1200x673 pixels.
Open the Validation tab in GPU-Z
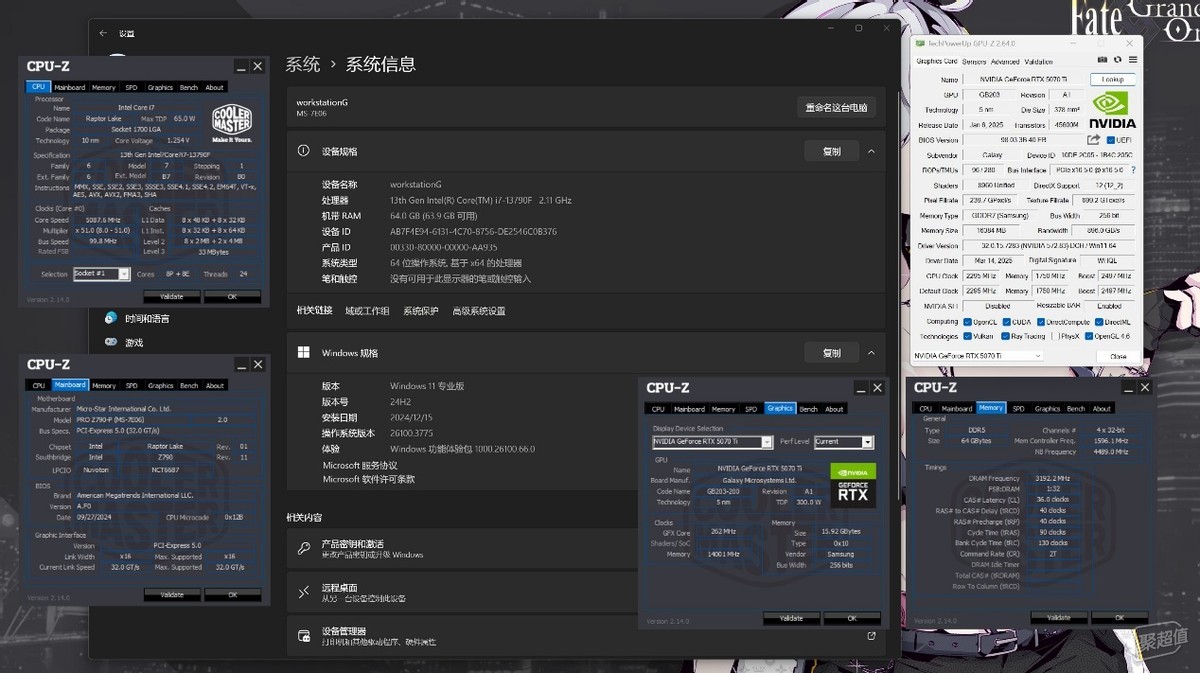click(x=1039, y=62)
